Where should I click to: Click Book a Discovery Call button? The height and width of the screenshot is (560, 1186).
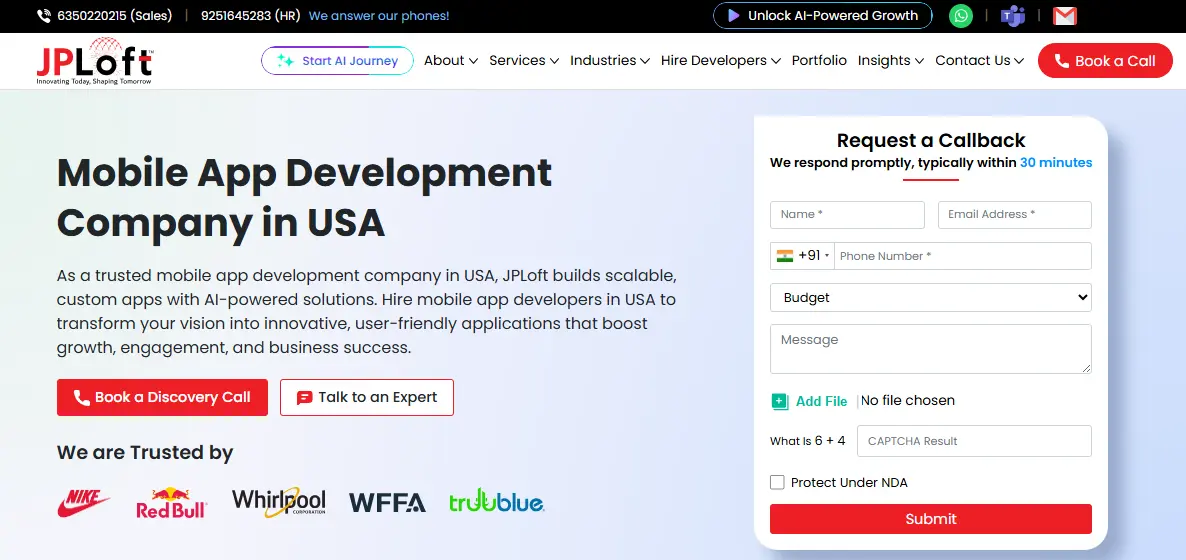pos(162,397)
